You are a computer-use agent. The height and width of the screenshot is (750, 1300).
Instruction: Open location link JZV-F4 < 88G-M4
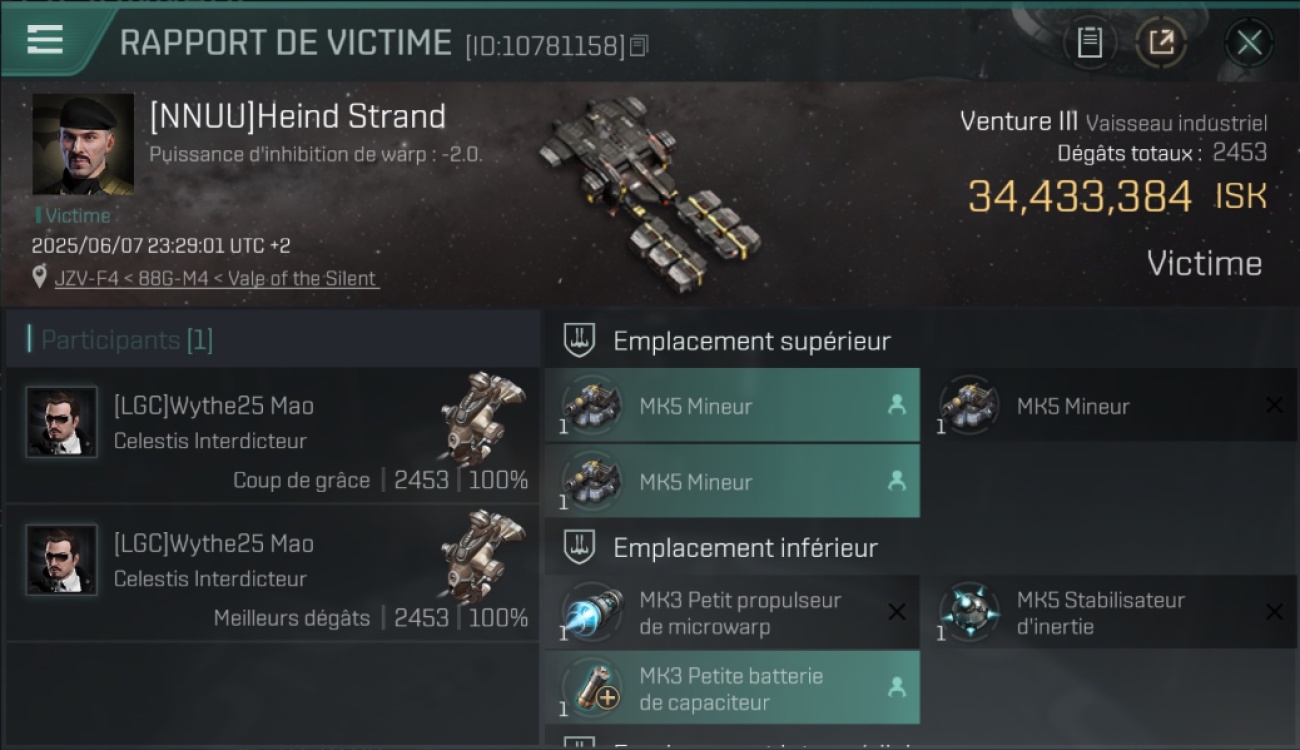[216, 279]
